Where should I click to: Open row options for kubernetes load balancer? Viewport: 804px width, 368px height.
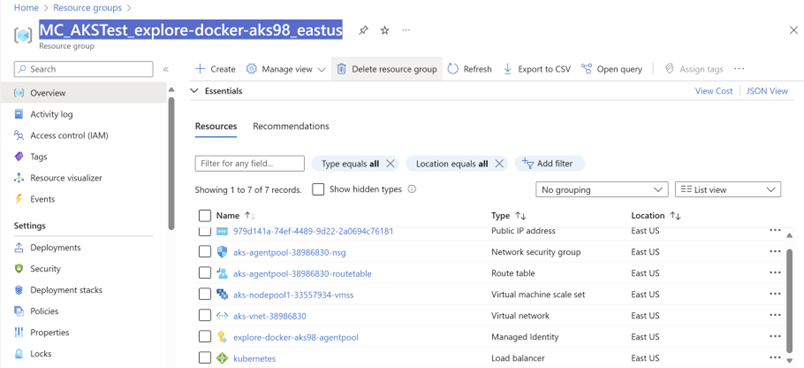775,358
